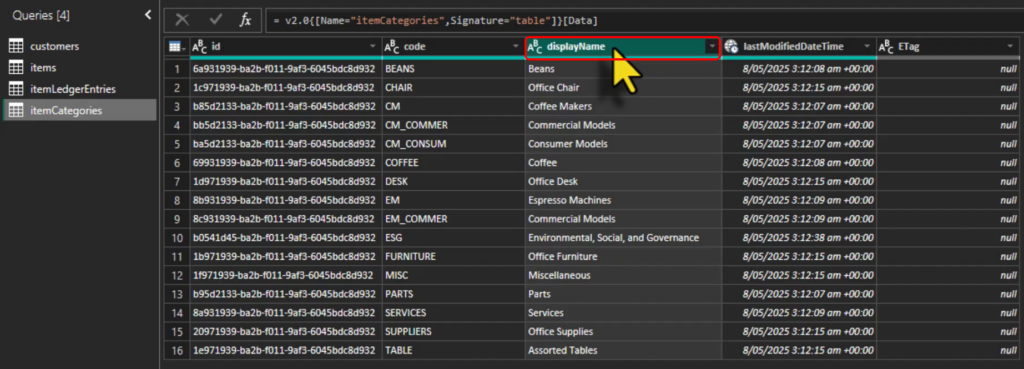Open the id column filter dropdown
The width and height of the screenshot is (1024, 369).
point(373,47)
